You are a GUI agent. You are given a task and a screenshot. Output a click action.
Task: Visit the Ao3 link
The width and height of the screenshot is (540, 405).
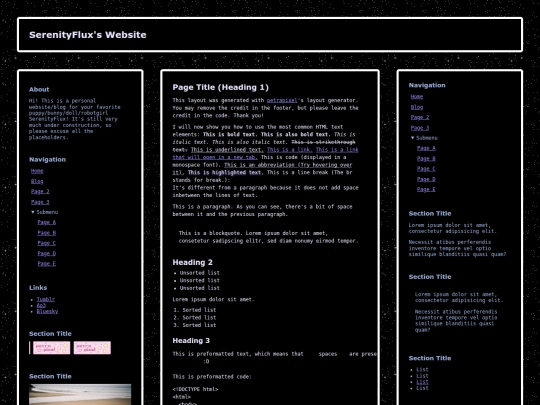(41, 305)
